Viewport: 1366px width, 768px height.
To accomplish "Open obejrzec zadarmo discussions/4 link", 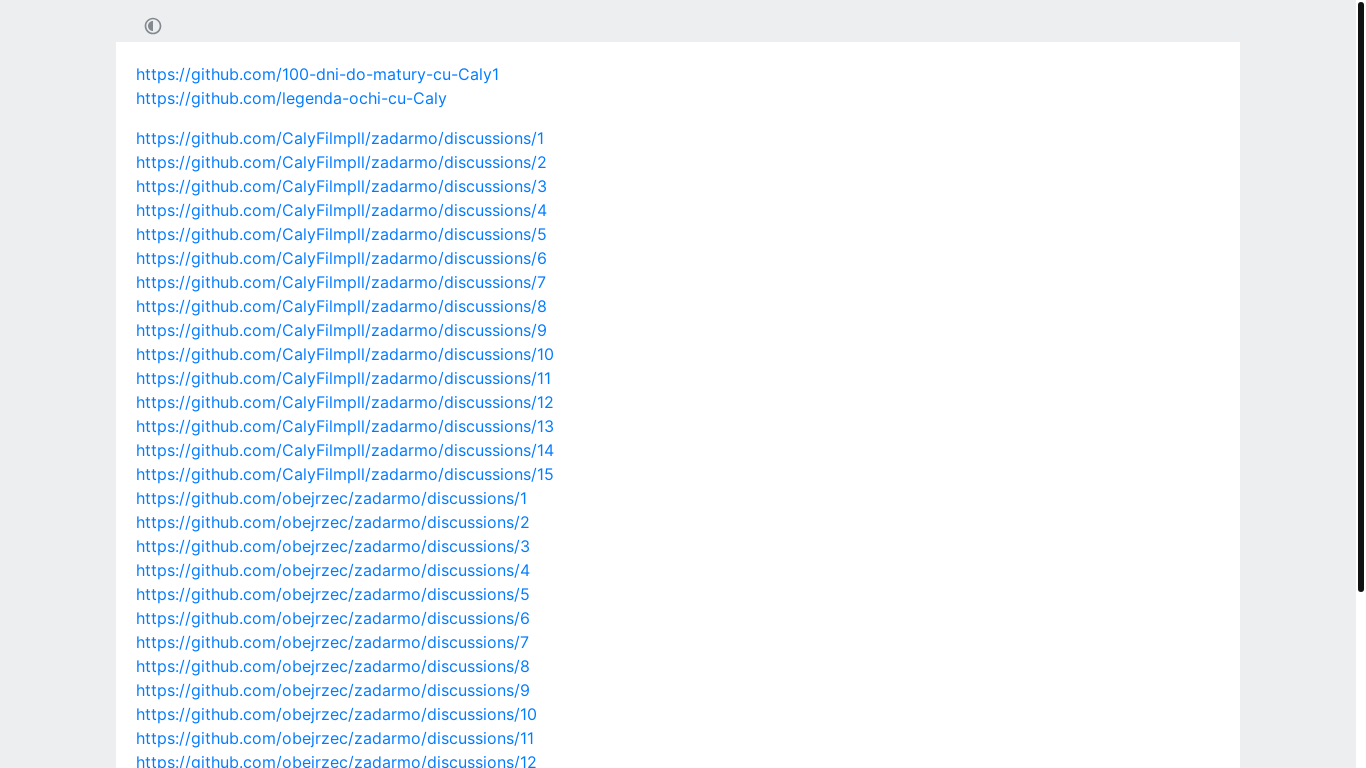I will 333,570.
